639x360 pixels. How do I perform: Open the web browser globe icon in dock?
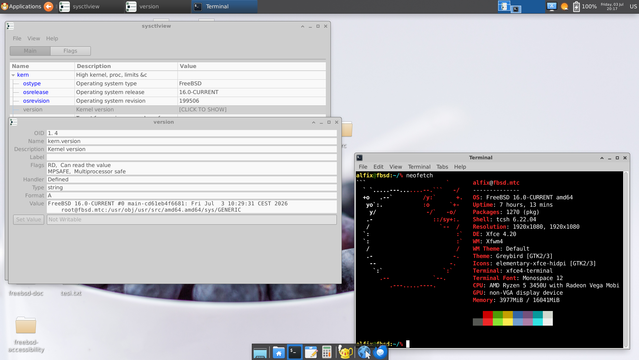364,352
